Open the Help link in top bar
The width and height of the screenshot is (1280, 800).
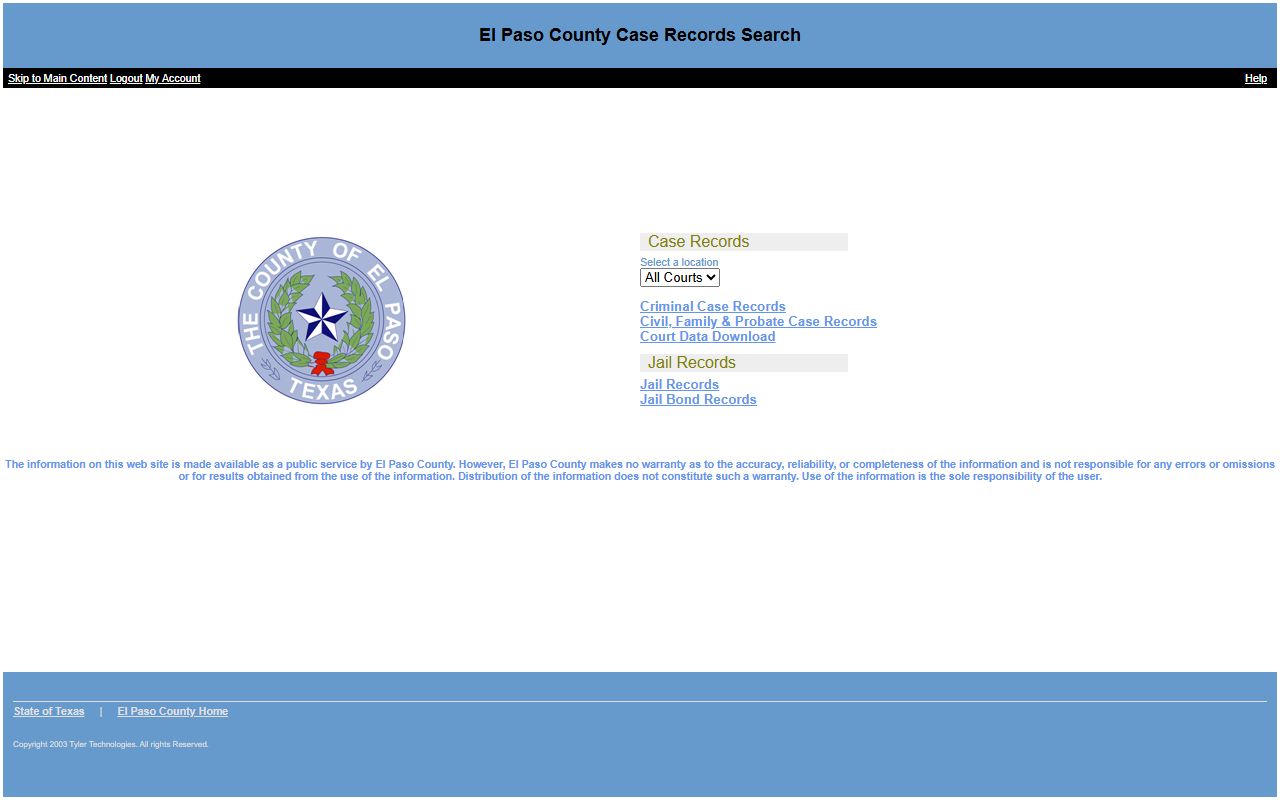point(1255,78)
